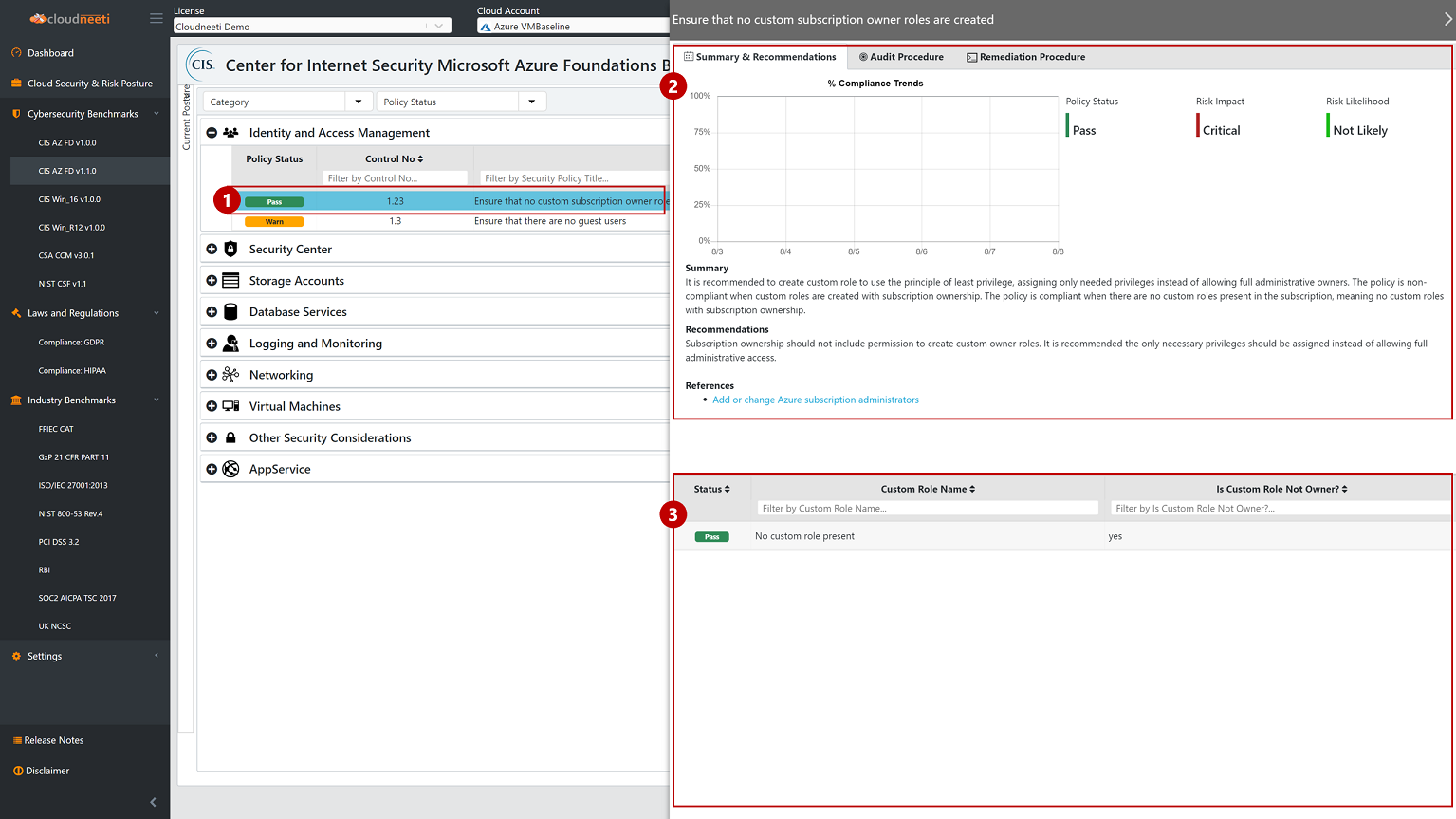Click the Cloud Security & Risk Posture icon
This screenshot has width=1456, height=819.
(16, 84)
